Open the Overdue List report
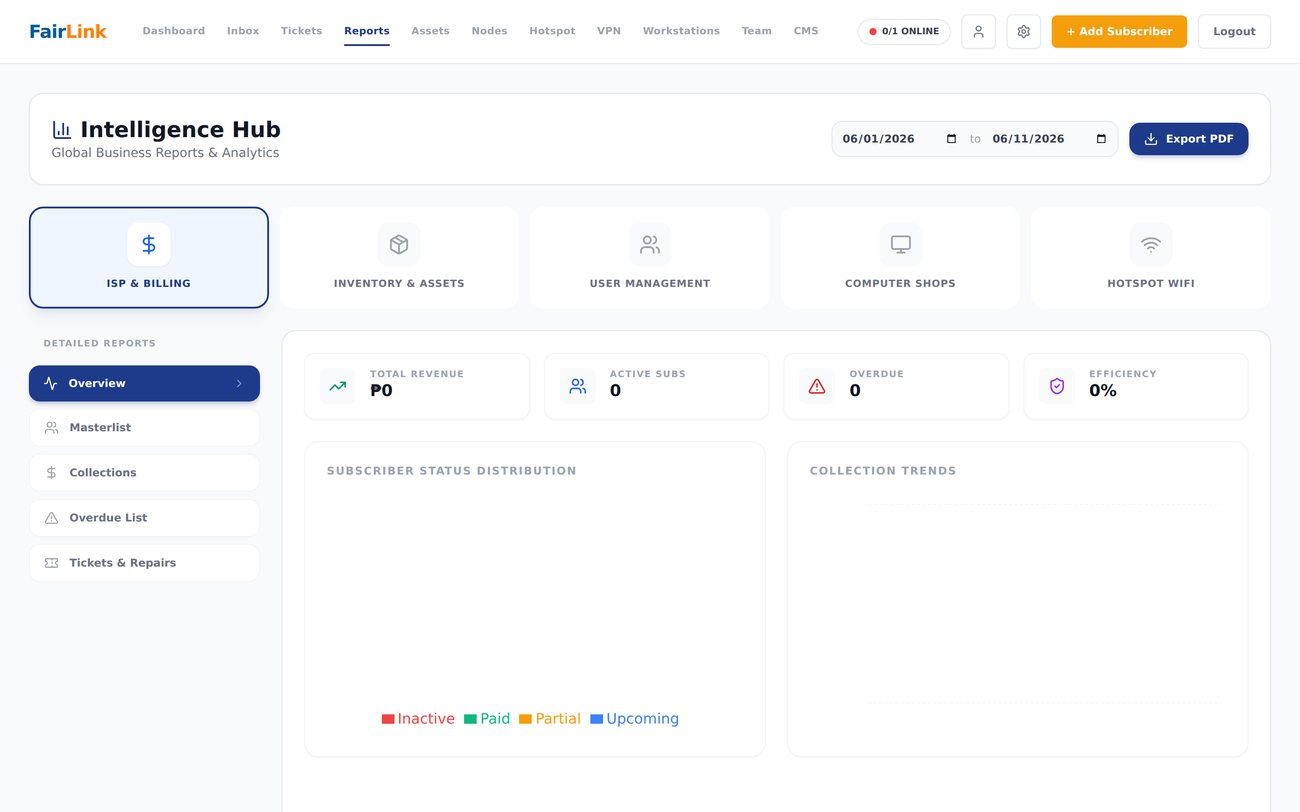1300x812 pixels. coord(144,518)
